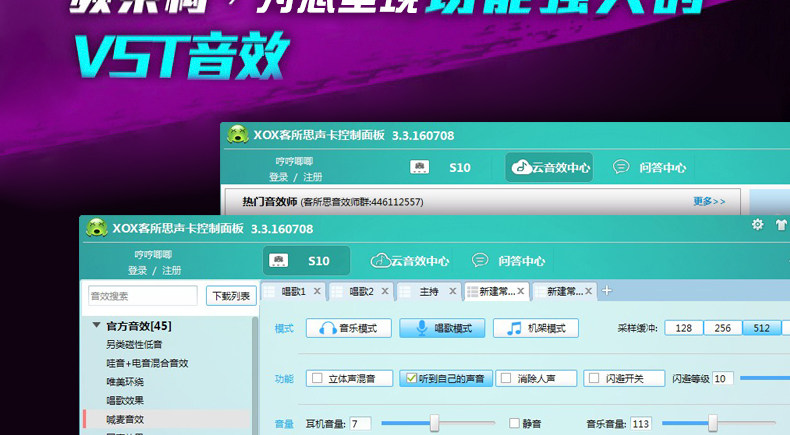This screenshot has height=435, width=790.
Task: Click 登录 link in back window
Action: pos(278,177)
